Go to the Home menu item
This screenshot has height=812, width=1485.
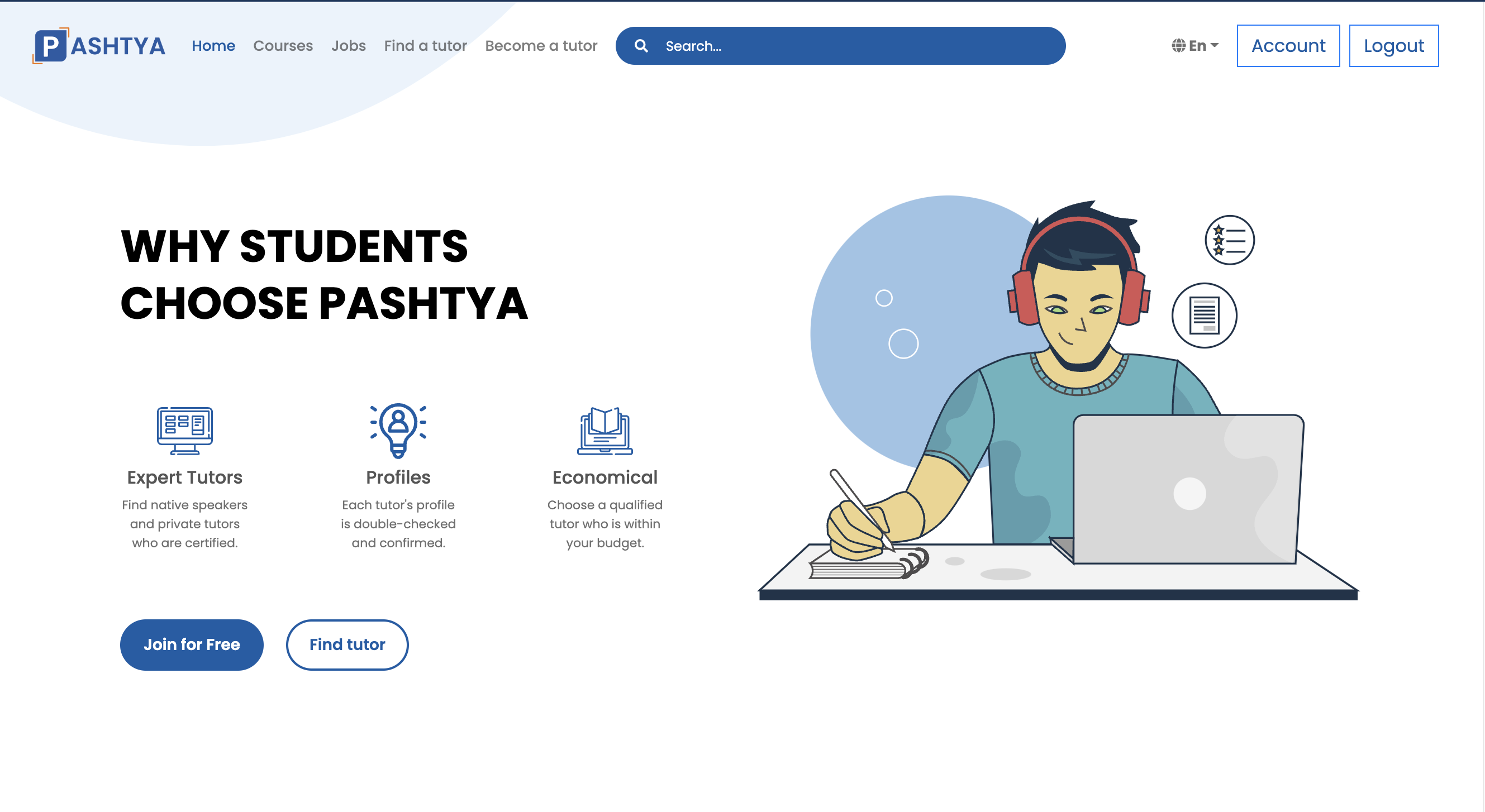tap(213, 46)
